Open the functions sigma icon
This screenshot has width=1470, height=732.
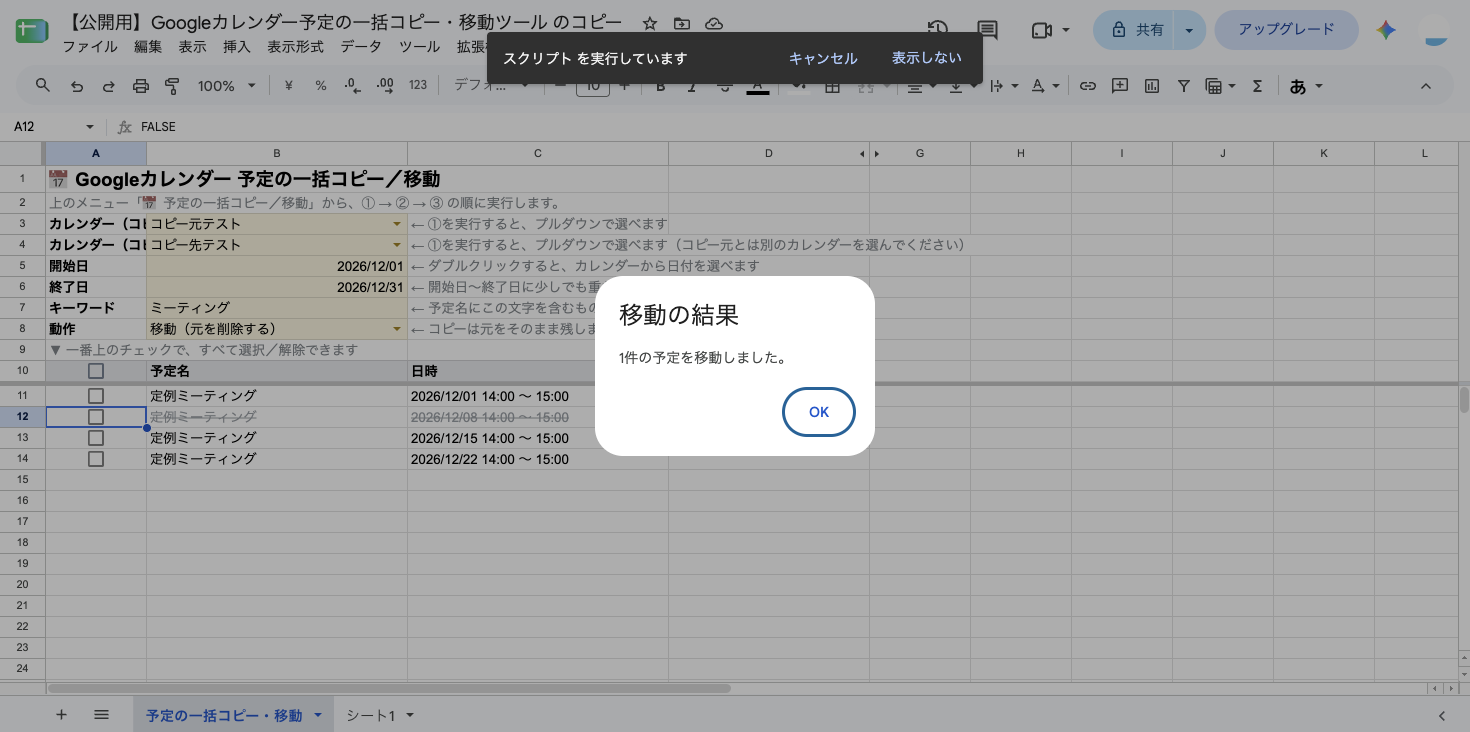click(x=1258, y=86)
